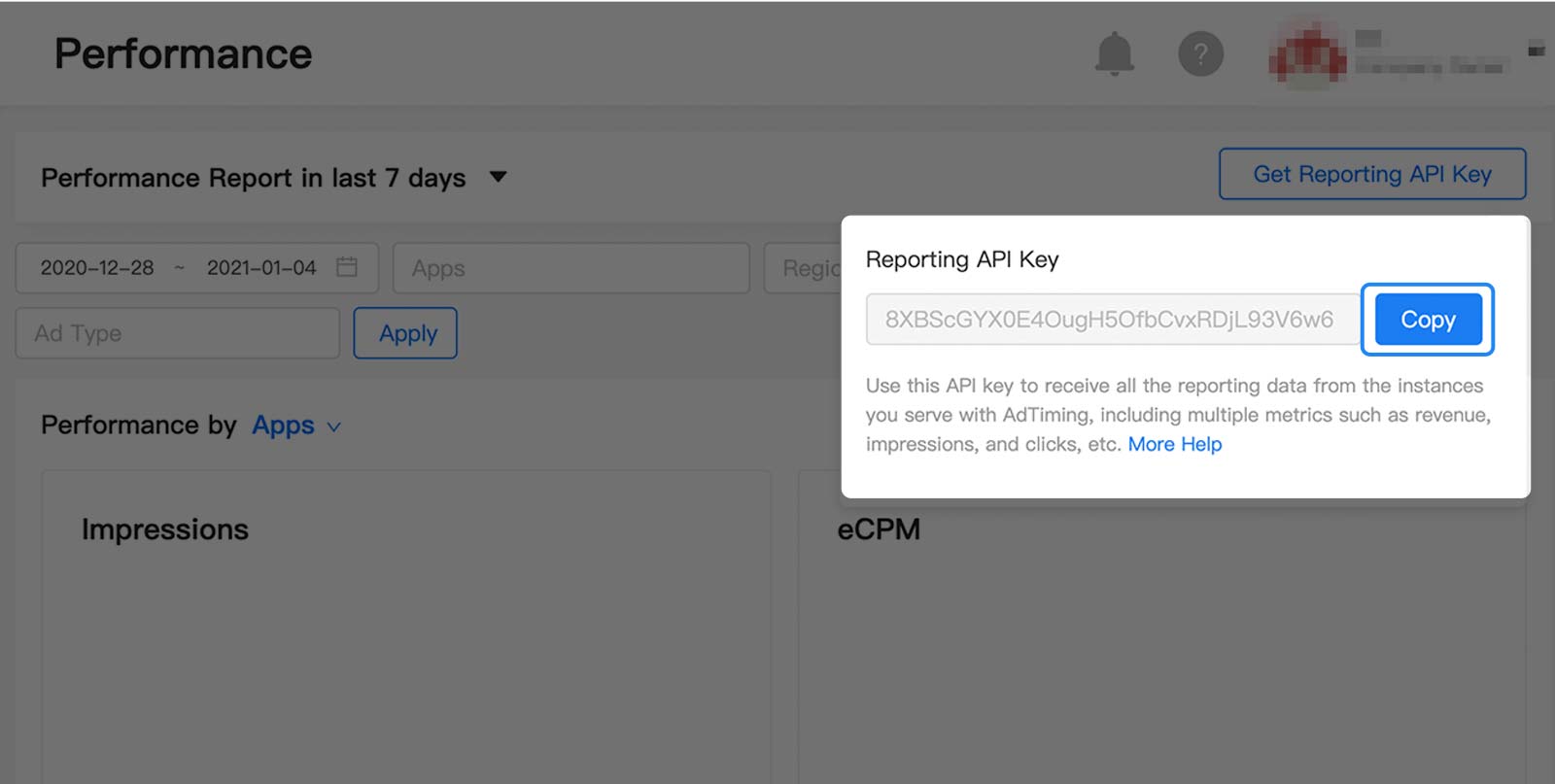Image resolution: width=1555 pixels, height=784 pixels.
Task: Select the start date 2020-12-28
Action: tap(97, 268)
